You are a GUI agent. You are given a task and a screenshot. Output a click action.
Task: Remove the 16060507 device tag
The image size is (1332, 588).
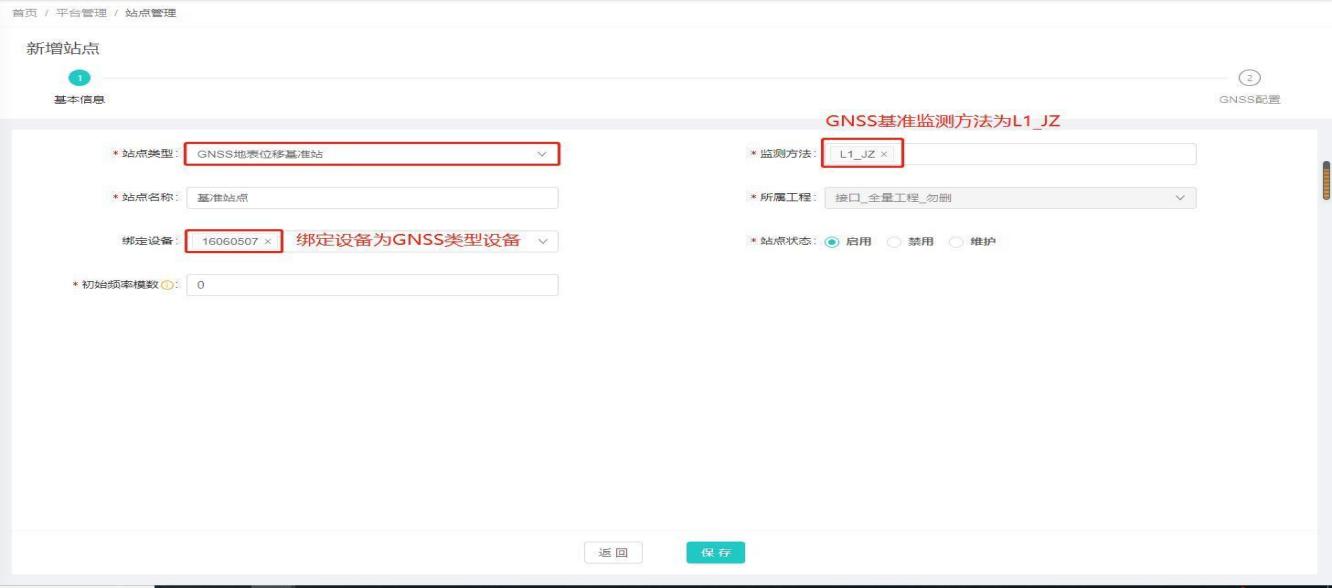click(268, 242)
